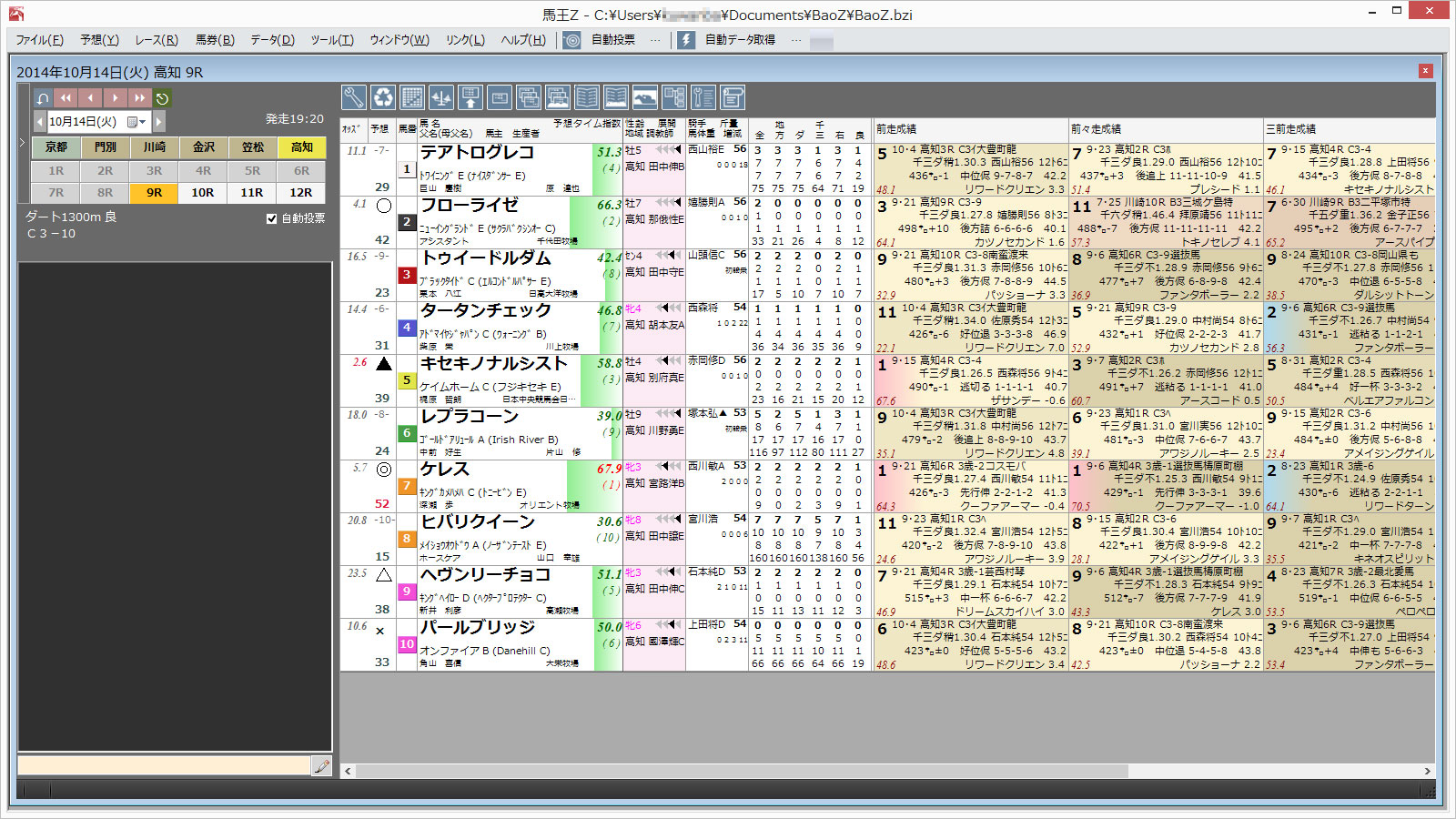Open the grid matrix table icon
The image size is (1456, 819).
click(x=412, y=97)
